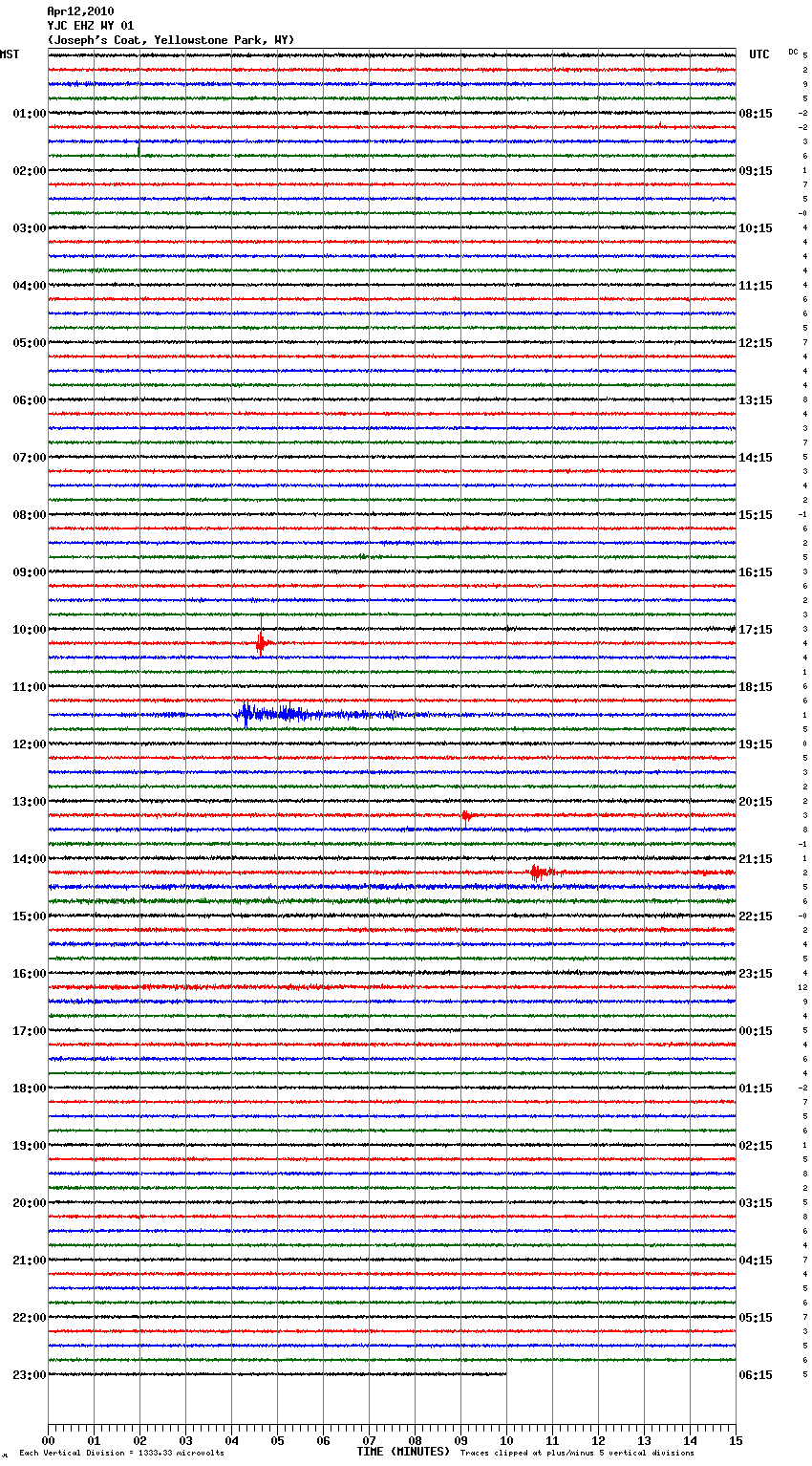Click the 12:15 UTC time label
The image size is (812, 1466).
tap(756, 343)
